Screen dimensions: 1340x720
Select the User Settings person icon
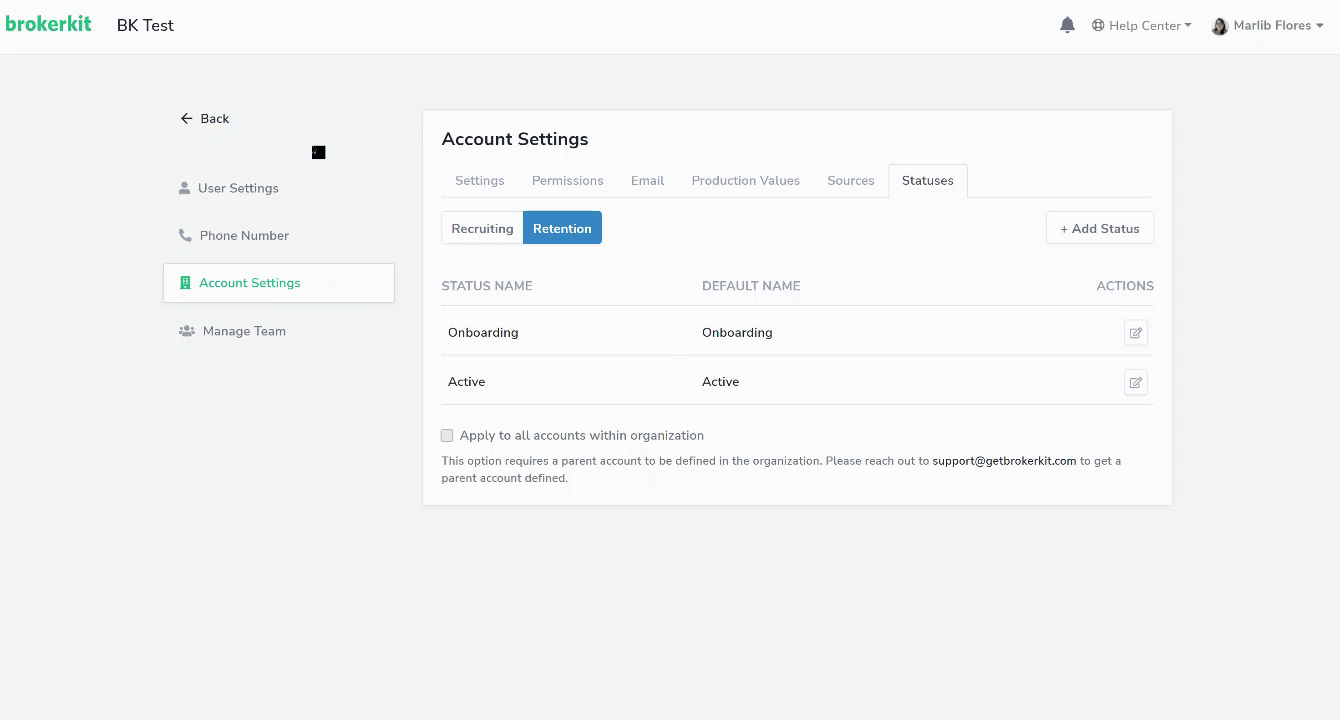pos(184,187)
